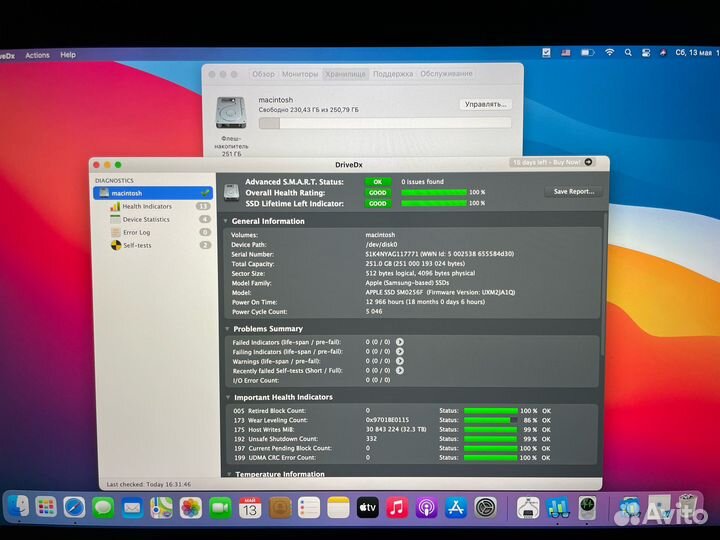The image size is (720, 540).
Task: Click the serial number S1K4NYAG117771 value
Action: coord(392,254)
